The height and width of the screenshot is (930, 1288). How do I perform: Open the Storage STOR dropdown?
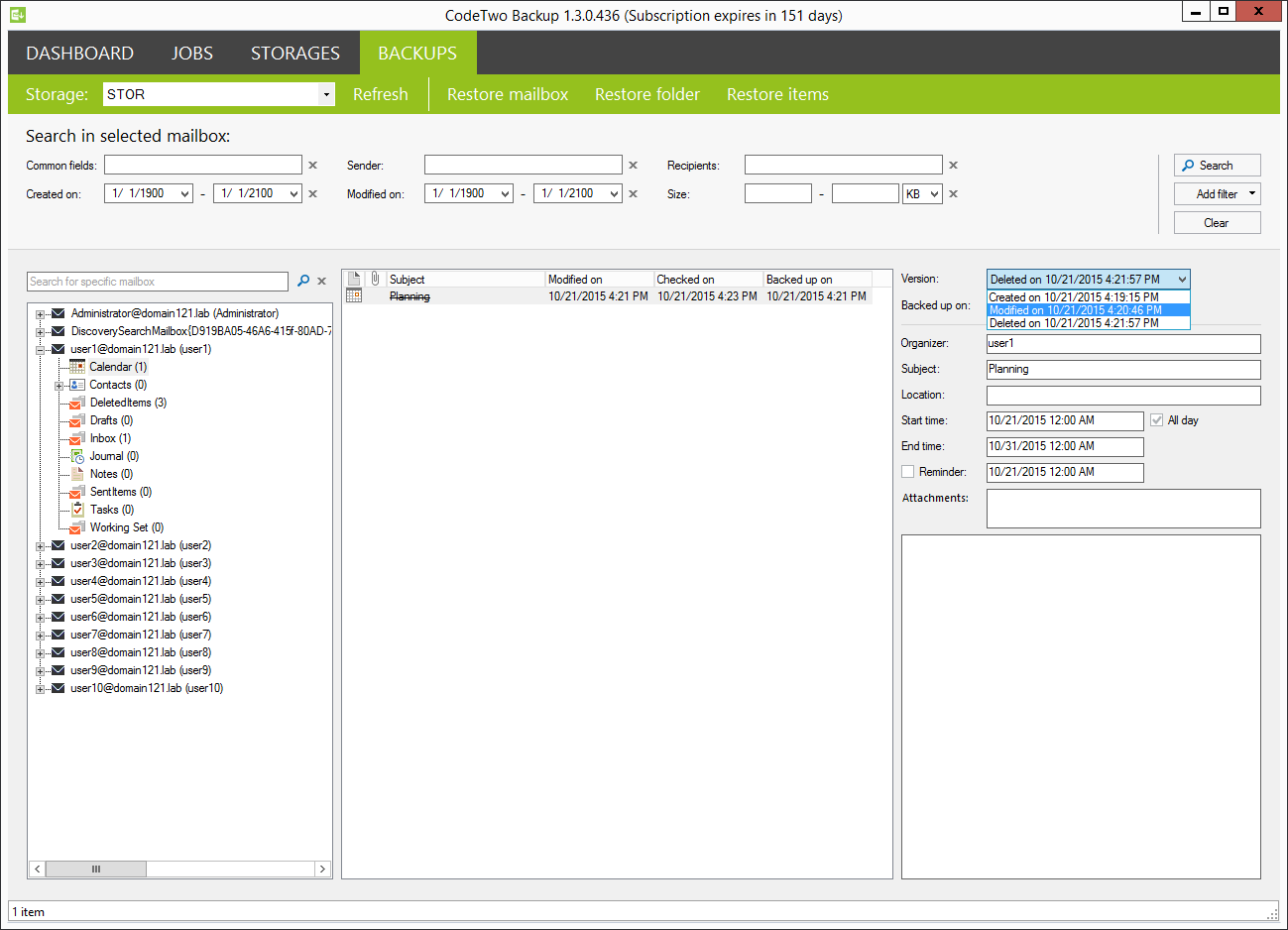[x=326, y=94]
